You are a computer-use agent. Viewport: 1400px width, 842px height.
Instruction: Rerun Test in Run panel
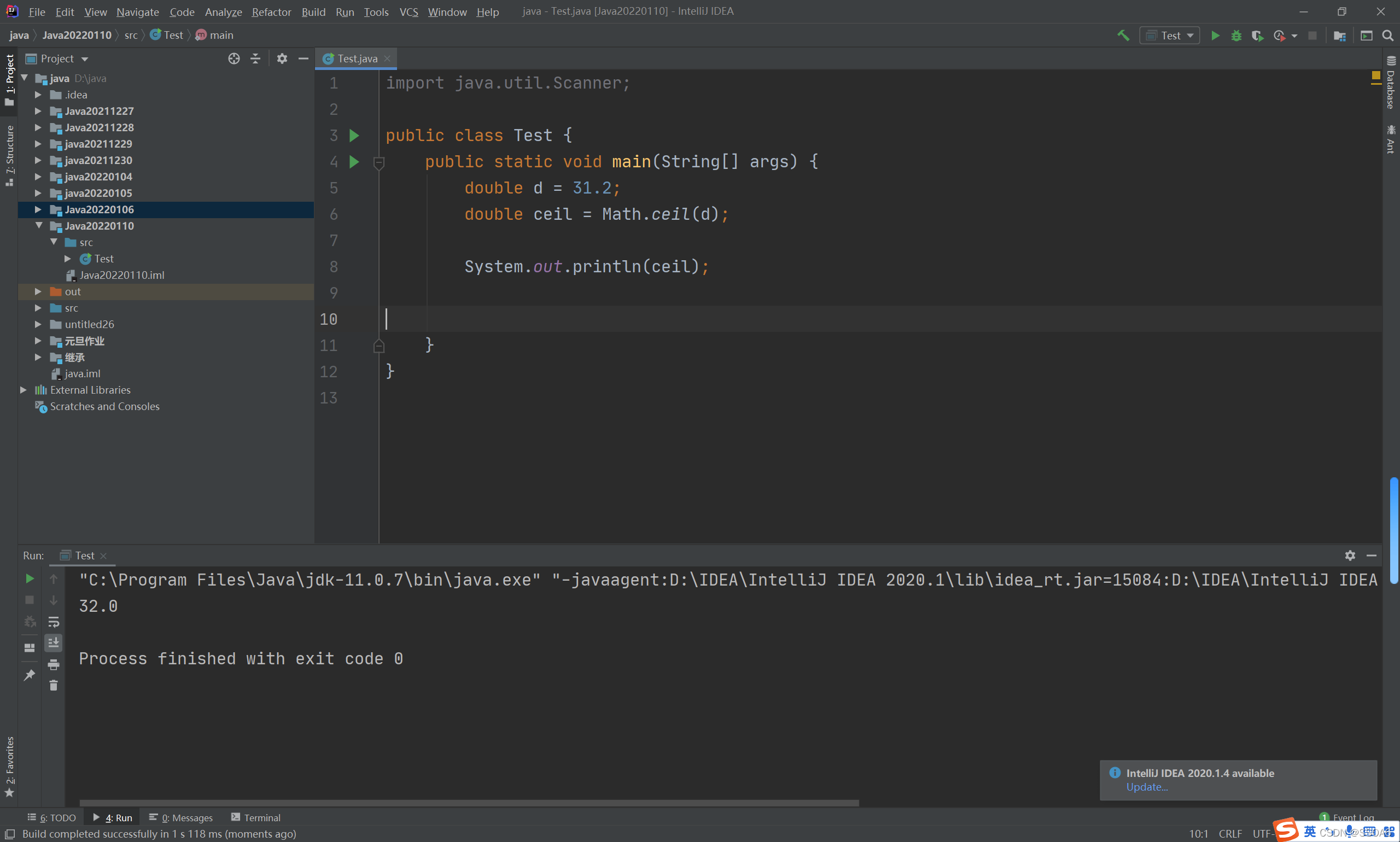30,578
